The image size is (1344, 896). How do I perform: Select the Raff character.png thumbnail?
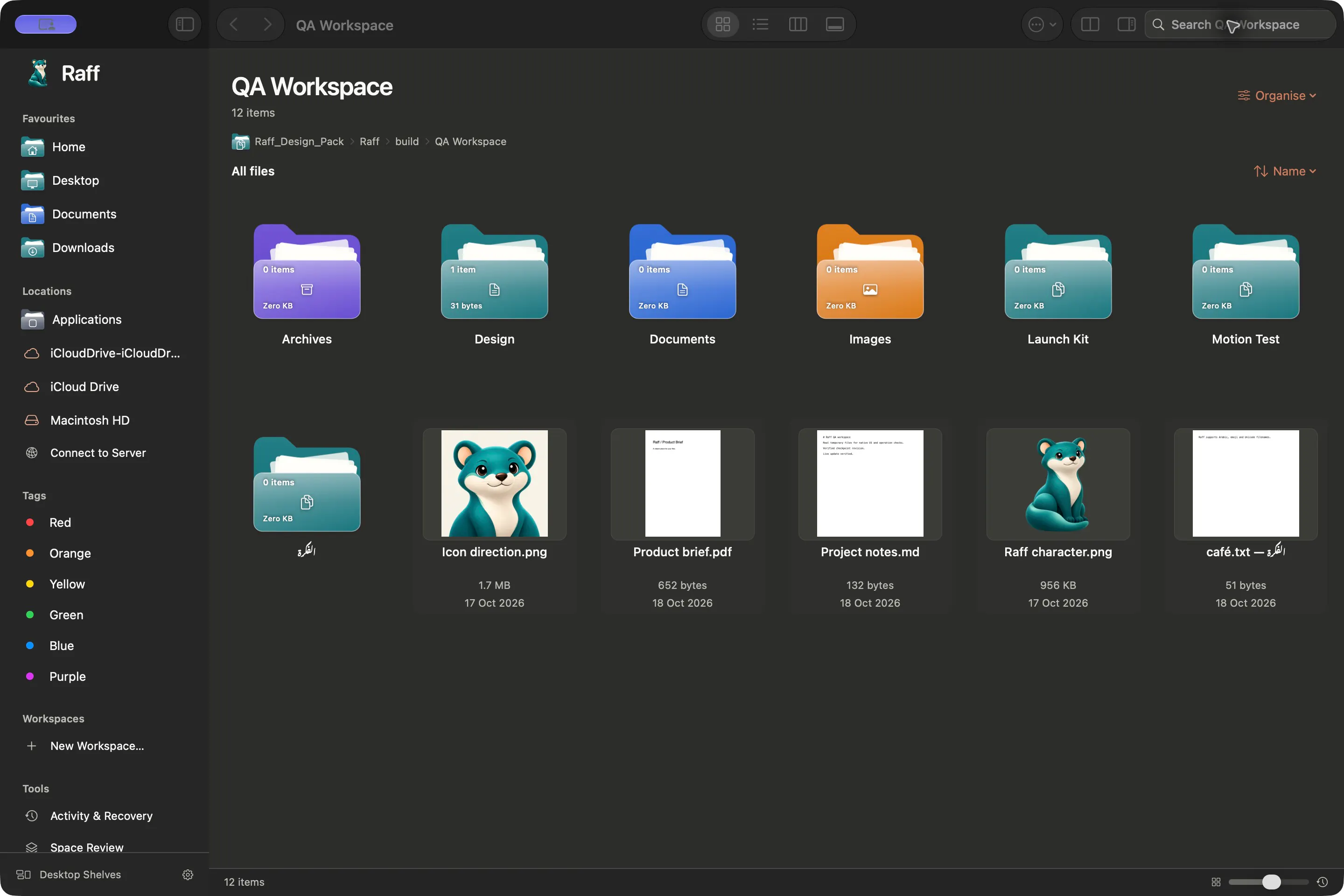(1058, 483)
